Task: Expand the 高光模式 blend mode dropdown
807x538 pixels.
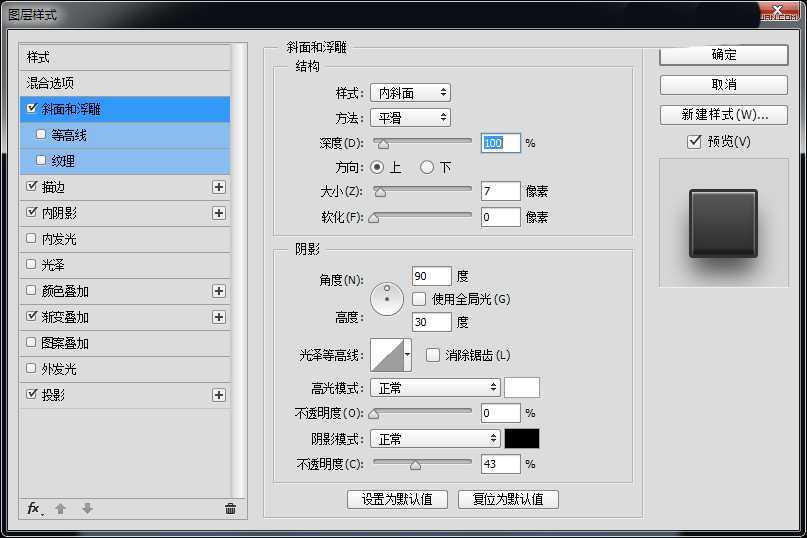Action: click(x=435, y=388)
